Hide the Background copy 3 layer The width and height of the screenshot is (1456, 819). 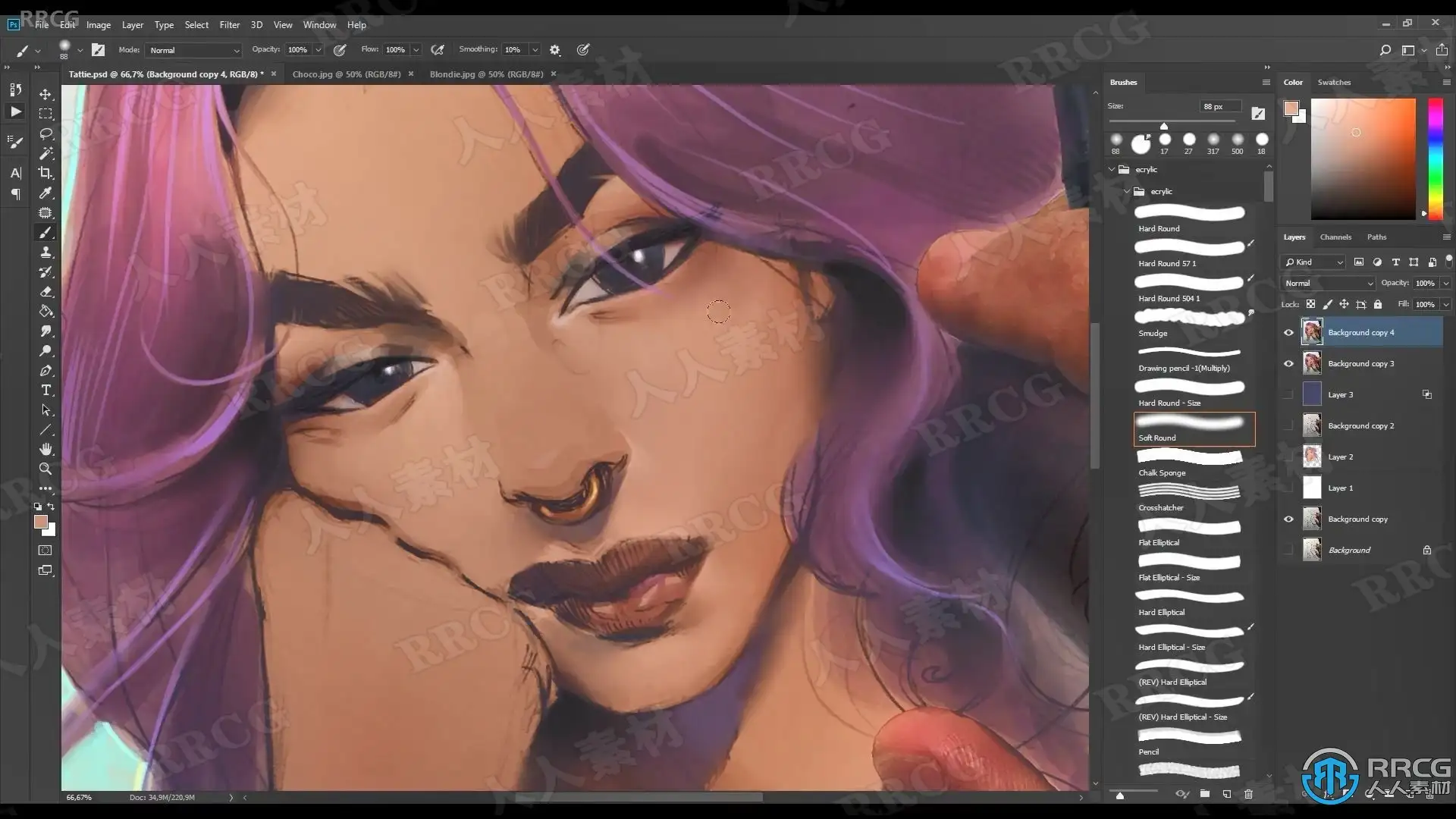(x=1288, y=363)
